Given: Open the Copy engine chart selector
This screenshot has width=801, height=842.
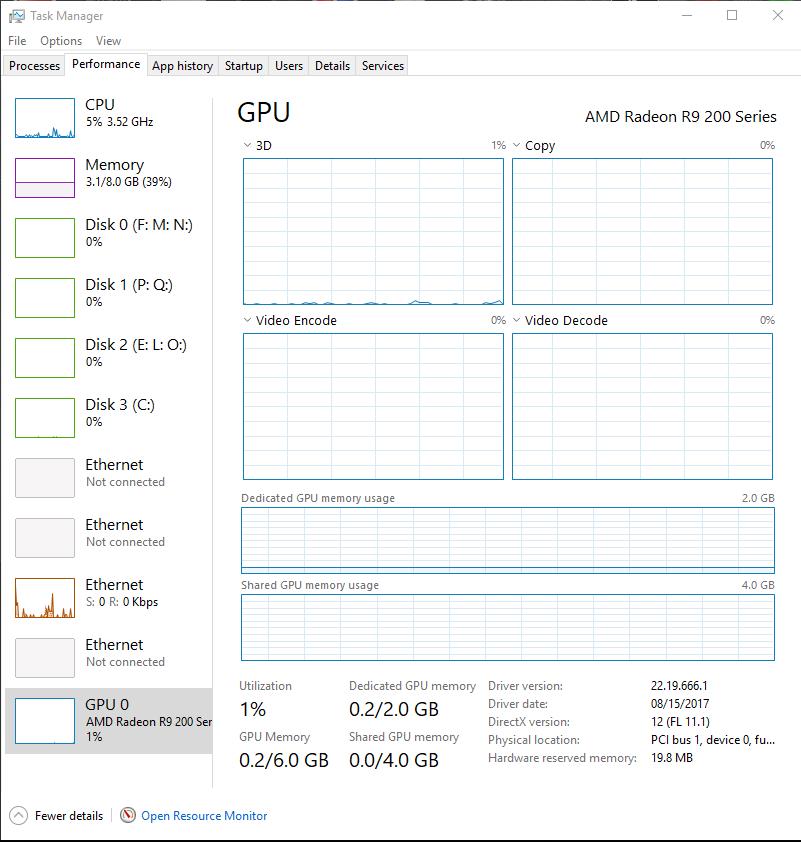Looking at the screenshot, I should [515, 145].
